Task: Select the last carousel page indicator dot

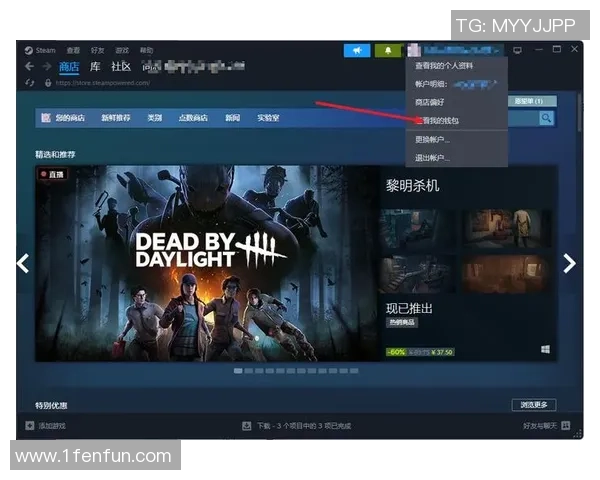Action: coord(354,371)
